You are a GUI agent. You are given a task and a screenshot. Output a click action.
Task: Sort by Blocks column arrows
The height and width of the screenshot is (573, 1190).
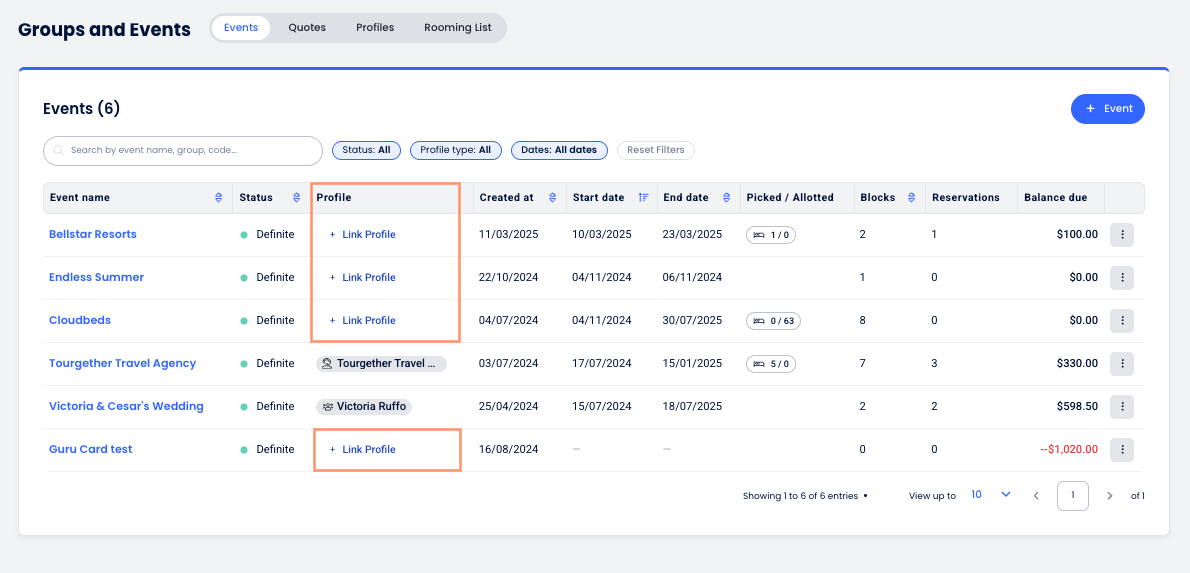(x=911, y=198)
